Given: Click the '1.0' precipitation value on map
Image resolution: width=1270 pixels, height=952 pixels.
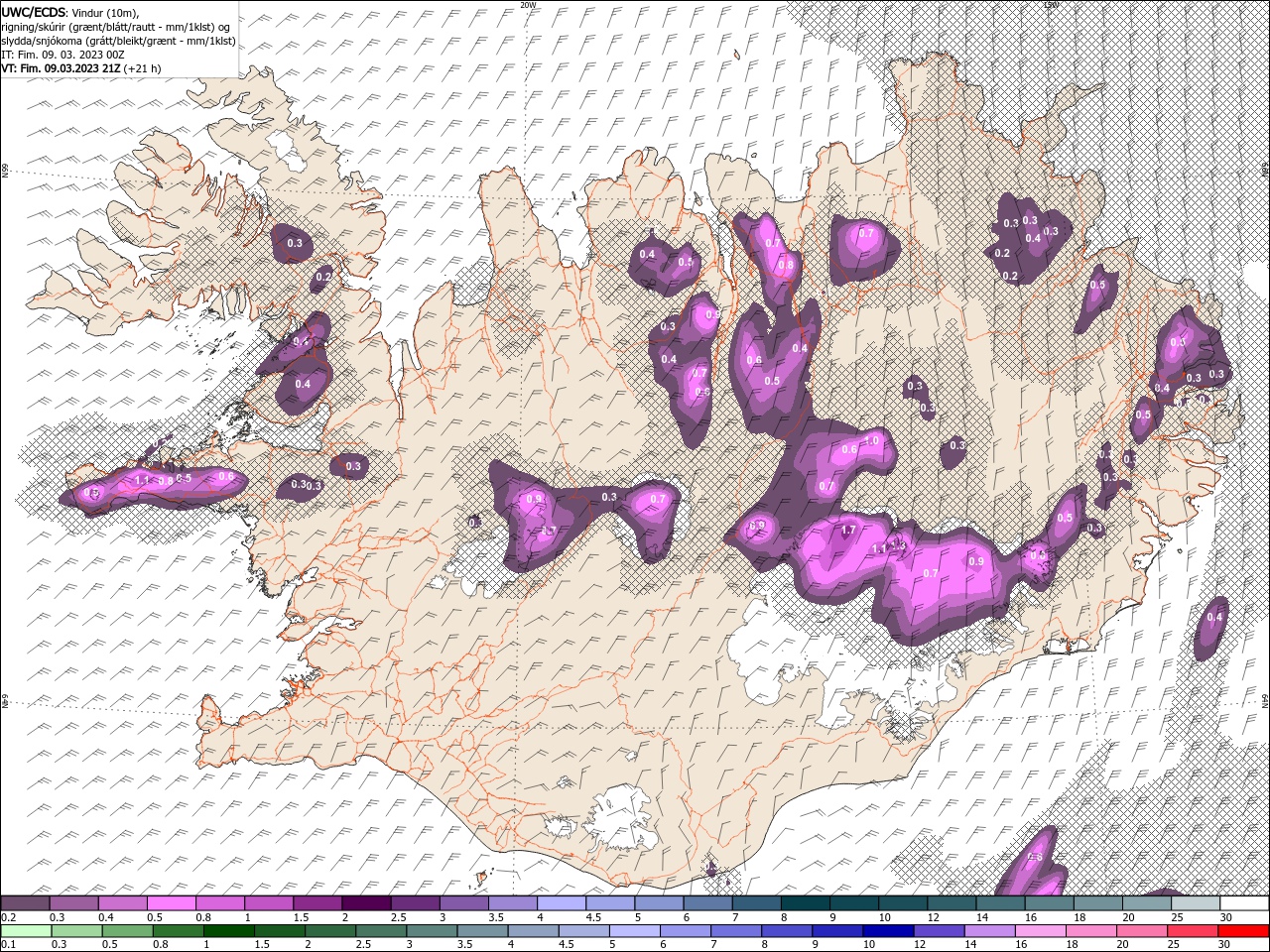Looking at the screenshot, I should point(872,441).
